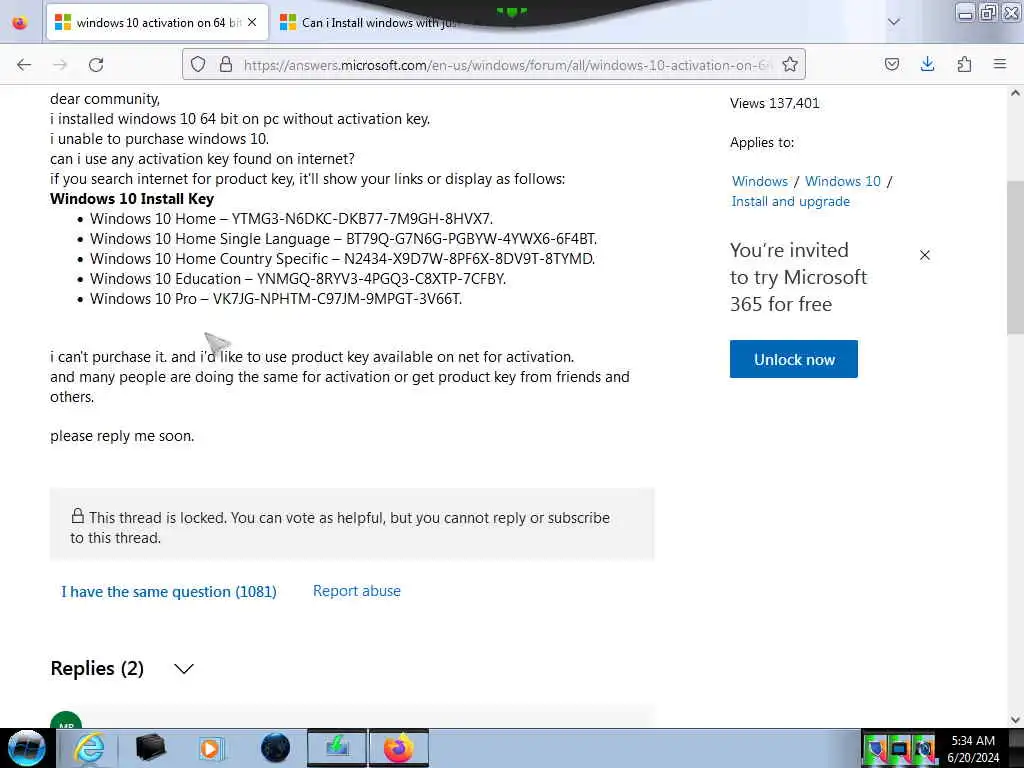The image size is (1024, 768).
Task: Open the media player taskbar icon
Action: [x=212, y=748]
